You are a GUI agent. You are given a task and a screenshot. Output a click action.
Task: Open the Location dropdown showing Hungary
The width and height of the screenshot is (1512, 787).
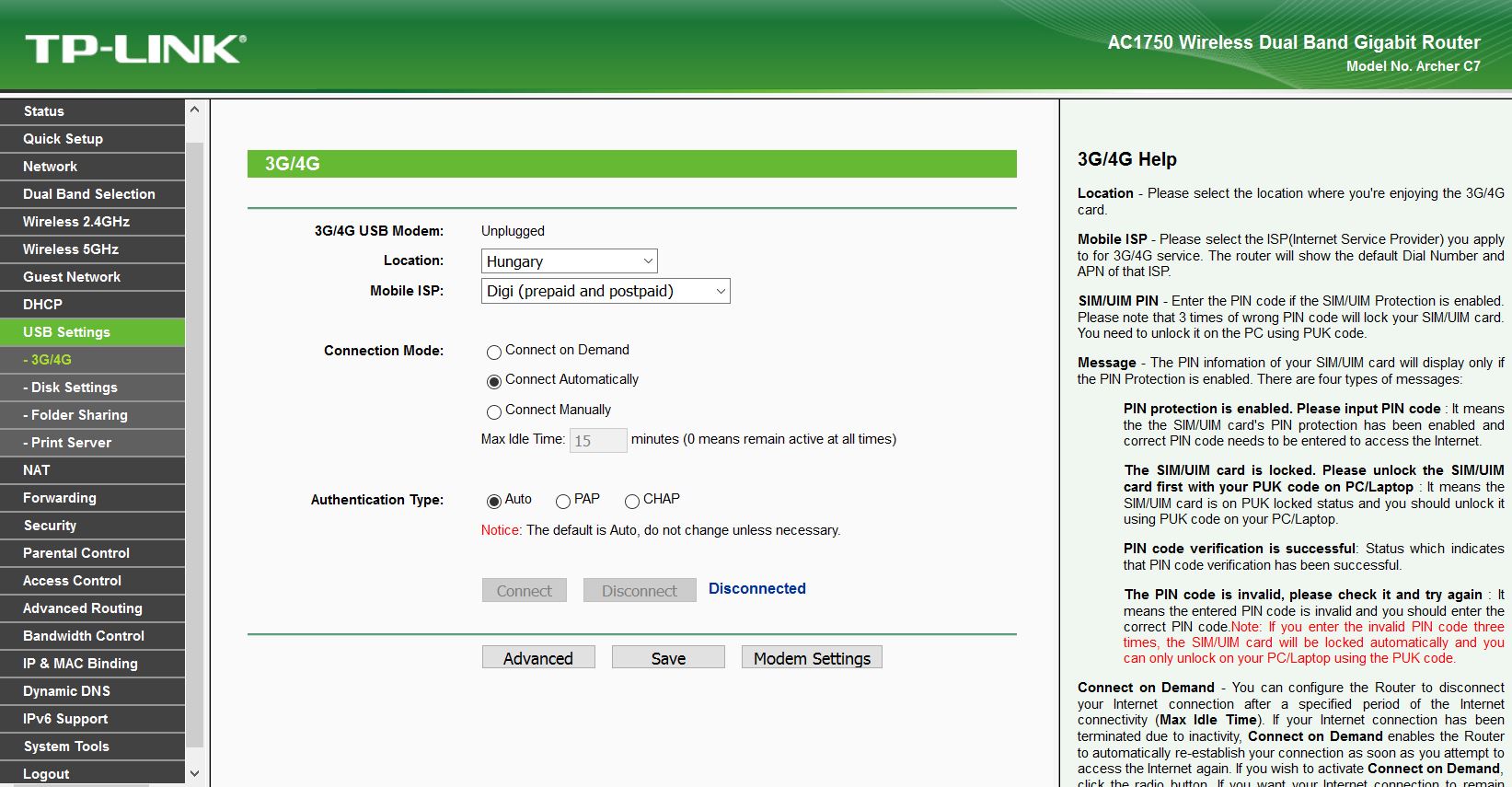pos(570,261)
